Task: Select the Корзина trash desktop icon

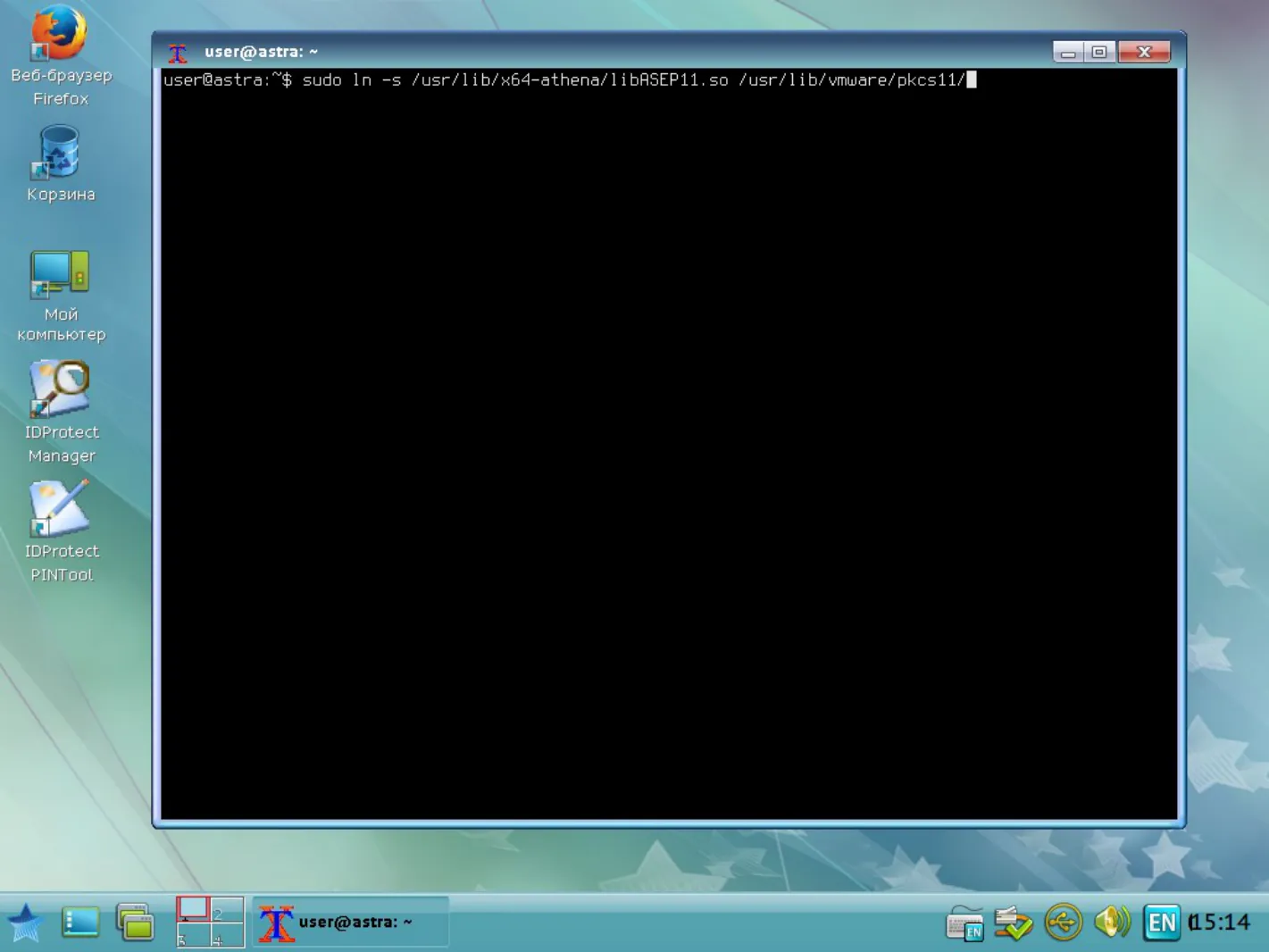Action: pos(60,163)
